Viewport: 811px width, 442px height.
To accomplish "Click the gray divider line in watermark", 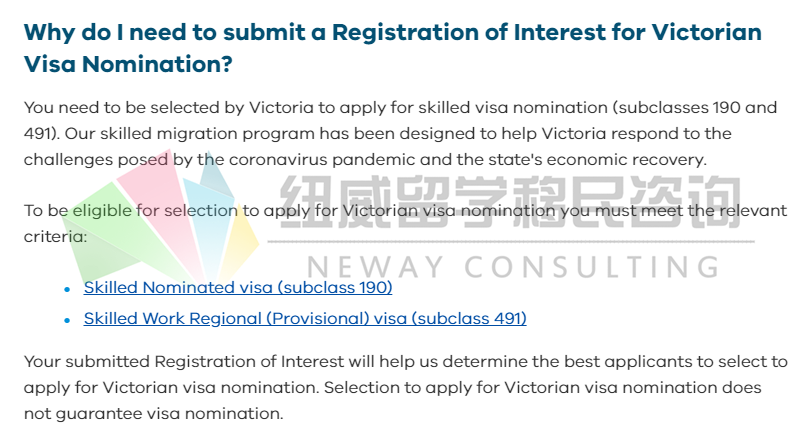I will [511, 241].
